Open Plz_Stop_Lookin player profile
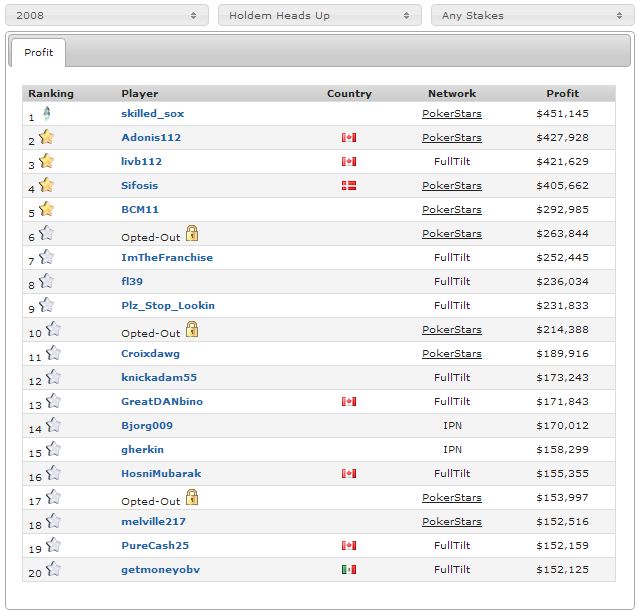 tap(168, 306)
